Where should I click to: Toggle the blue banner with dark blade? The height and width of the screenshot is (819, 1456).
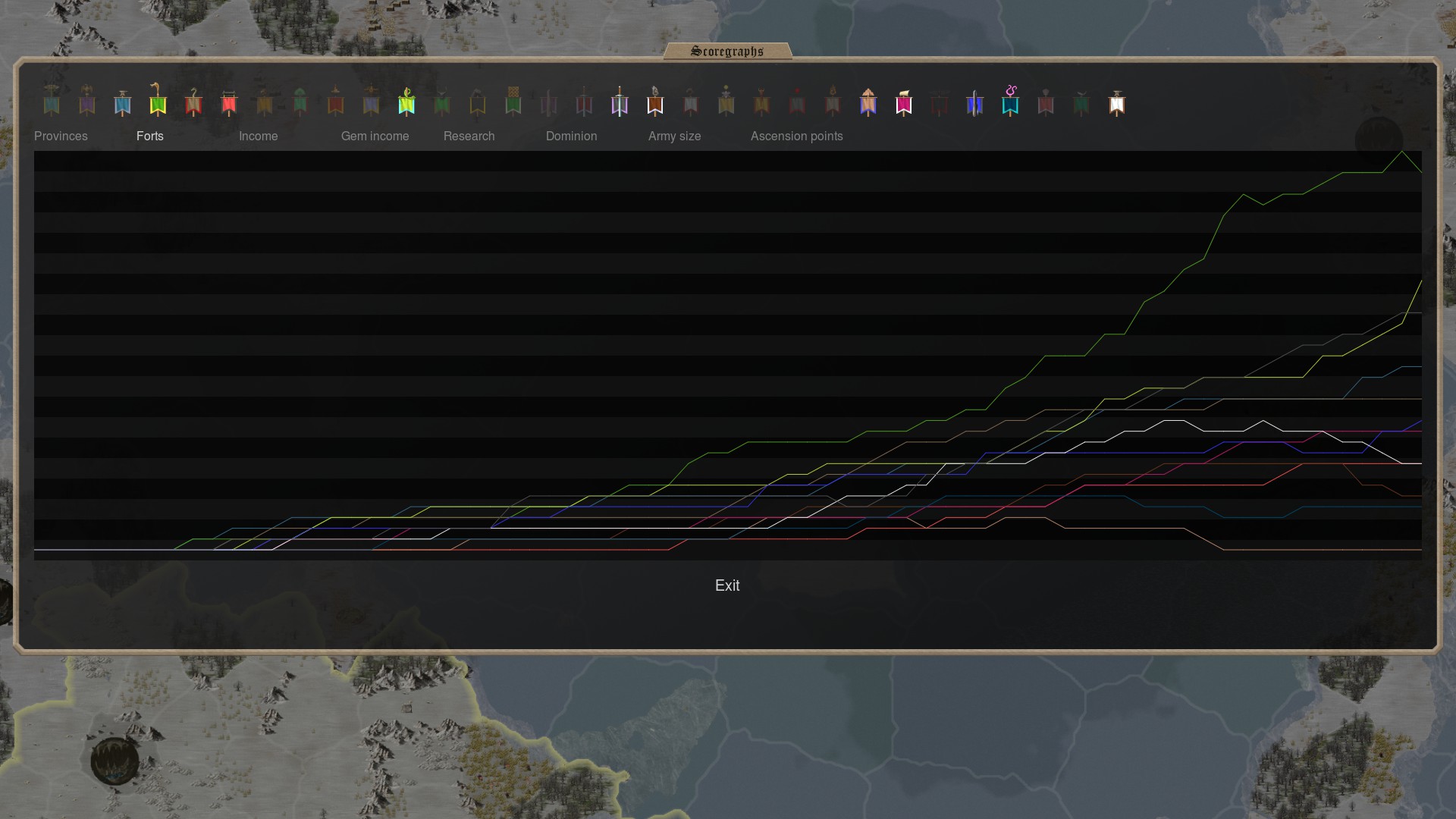pos(975,102)
